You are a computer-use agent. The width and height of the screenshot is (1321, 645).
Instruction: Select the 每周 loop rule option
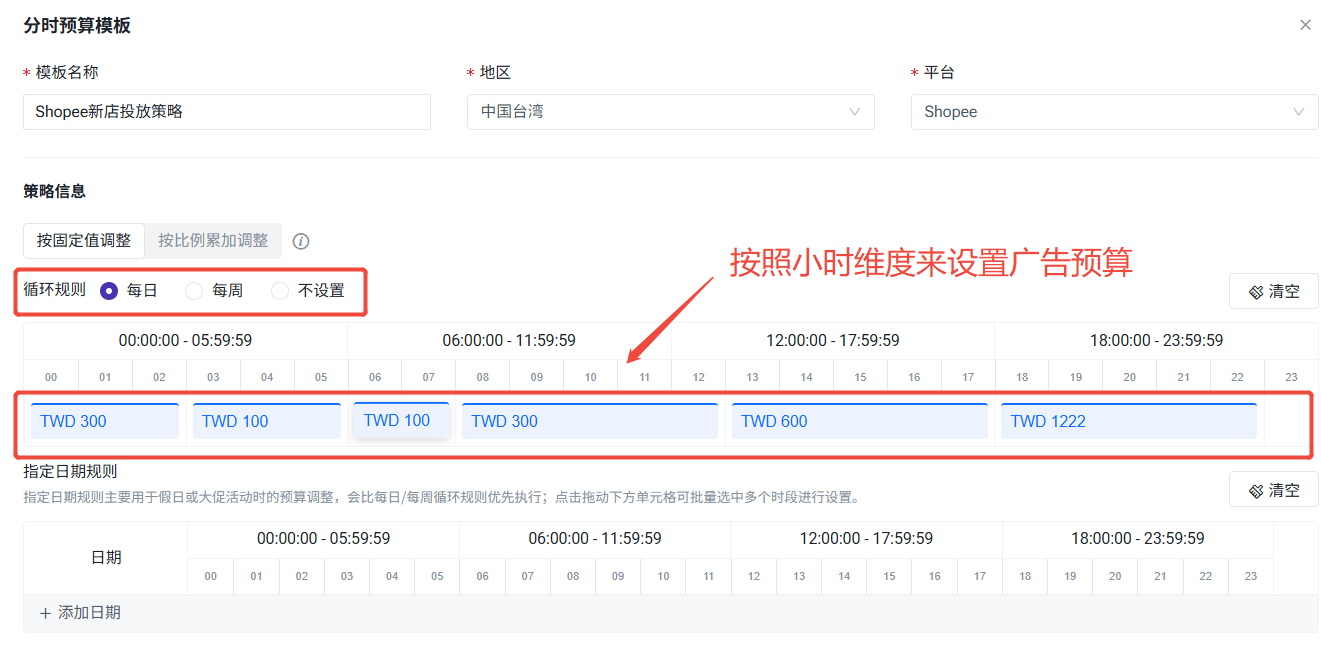pyautogui.click(x=195, y=291)
